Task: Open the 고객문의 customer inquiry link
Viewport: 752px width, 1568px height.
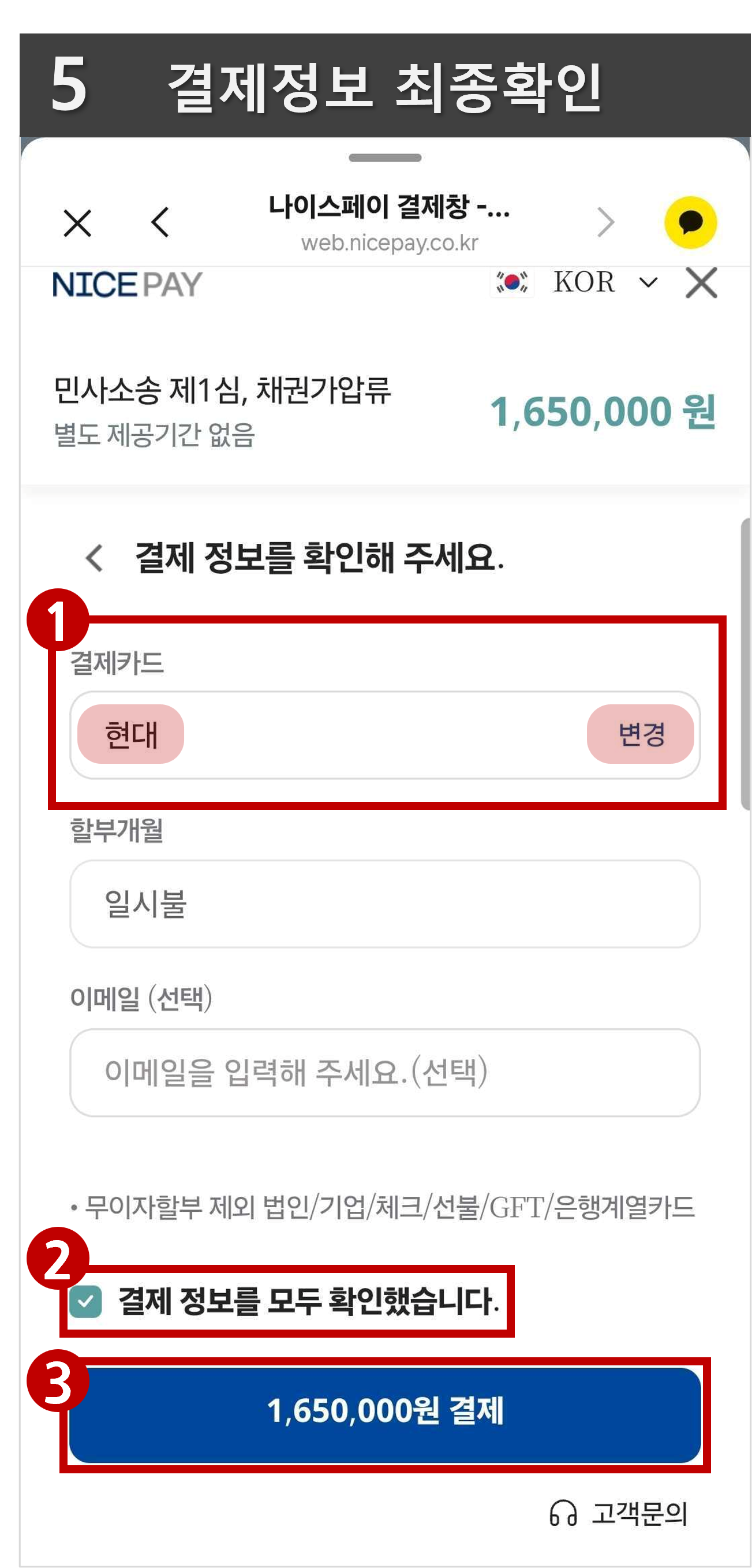Action: (x=639, y=1513)
